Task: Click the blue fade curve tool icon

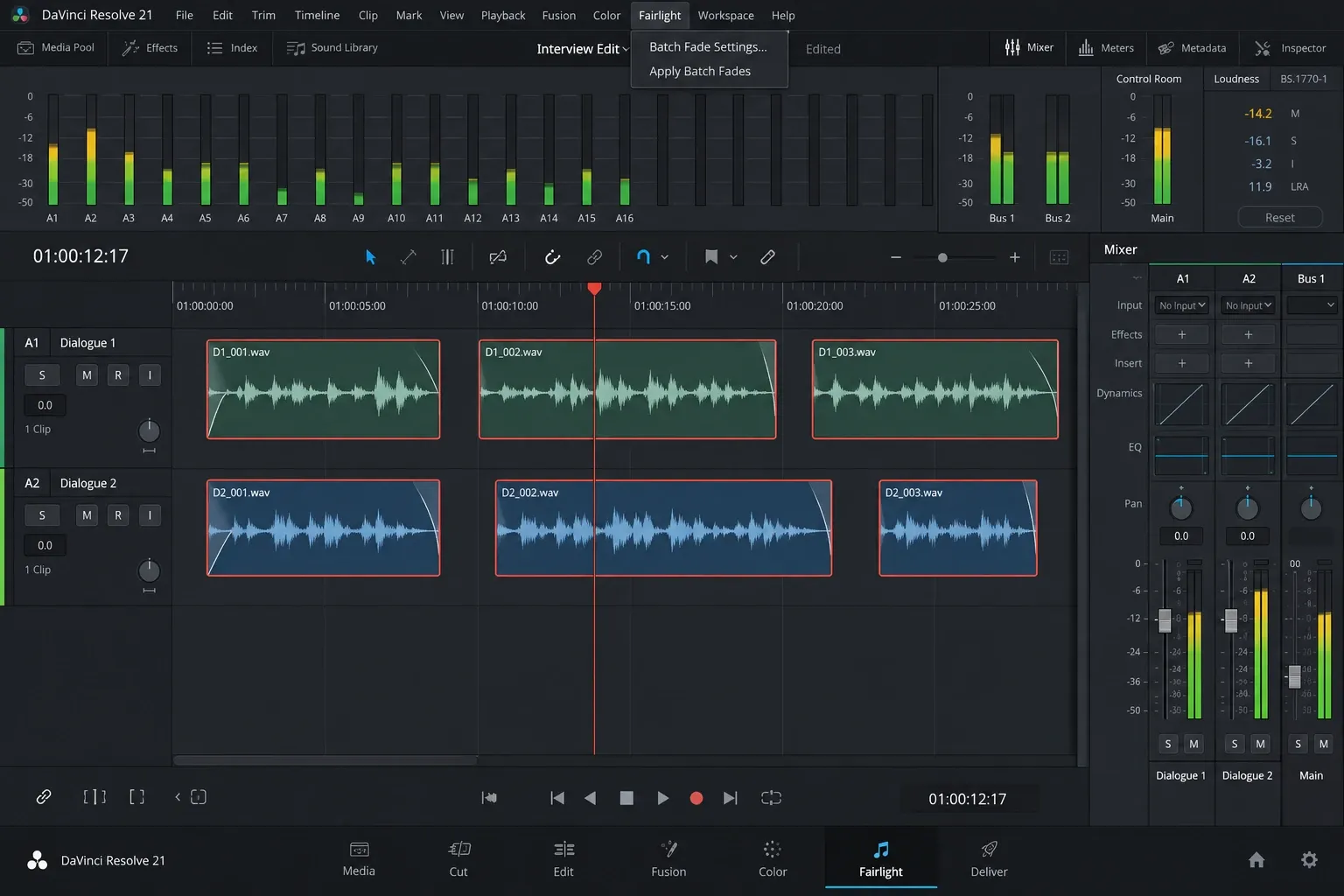Action: pyautogui.click(x=643, y=257)
